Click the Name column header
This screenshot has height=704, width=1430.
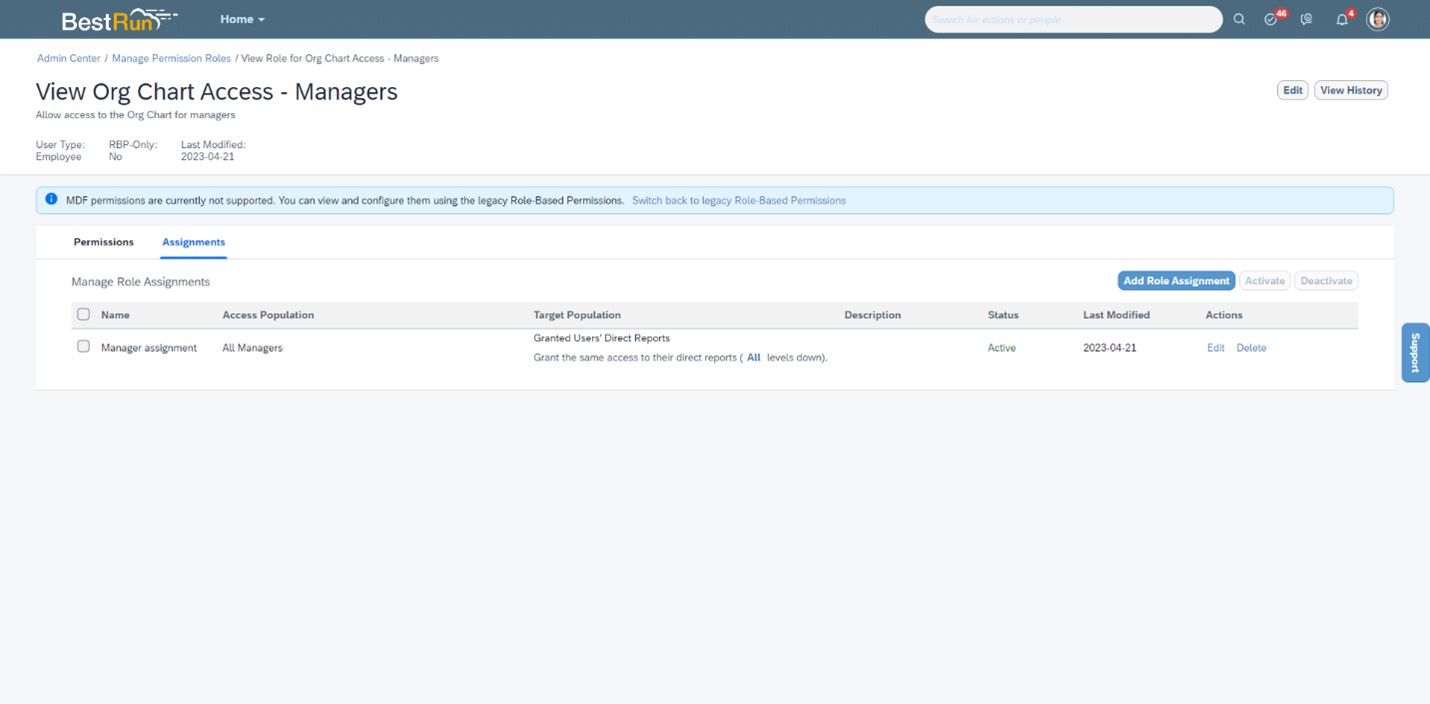point(115,315)
